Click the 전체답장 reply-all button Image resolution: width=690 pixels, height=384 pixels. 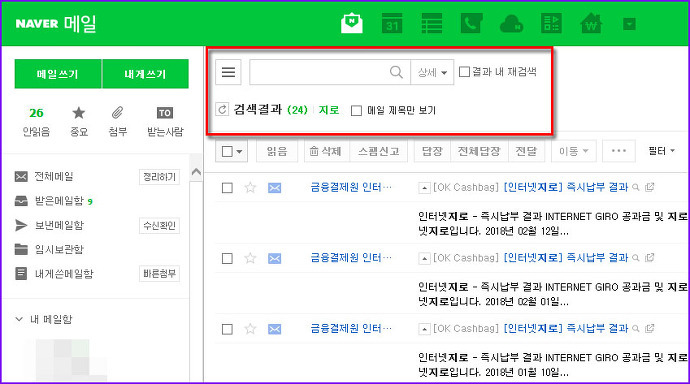pos(479,151)
